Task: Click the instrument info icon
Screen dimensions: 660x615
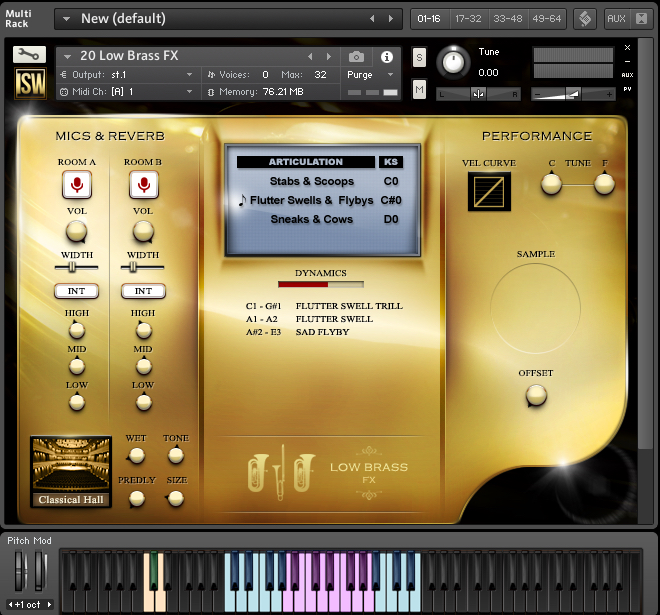Action: 387,56
